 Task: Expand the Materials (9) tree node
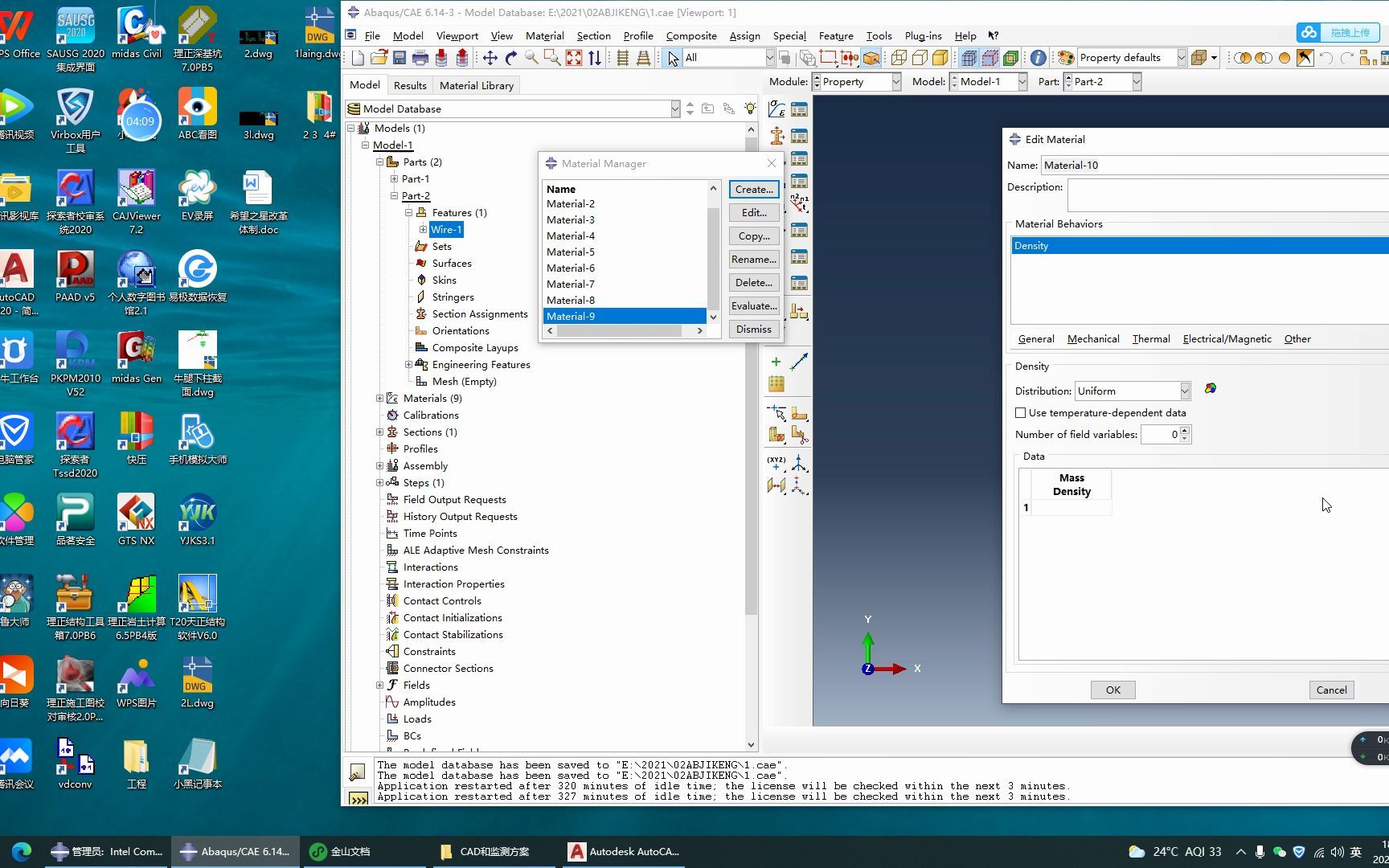coord(379,399)
